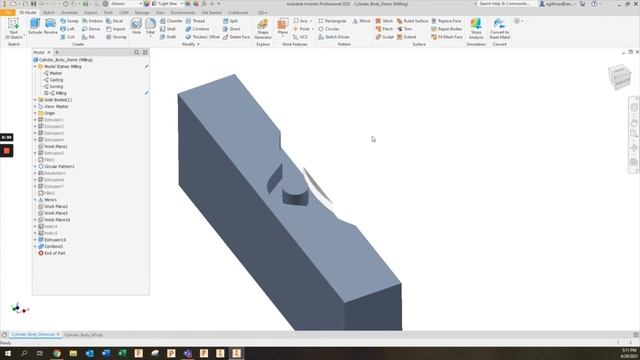Screen dimensions: 640x360
Task: Activate the Delete Face tool
Action: point(236,37)
